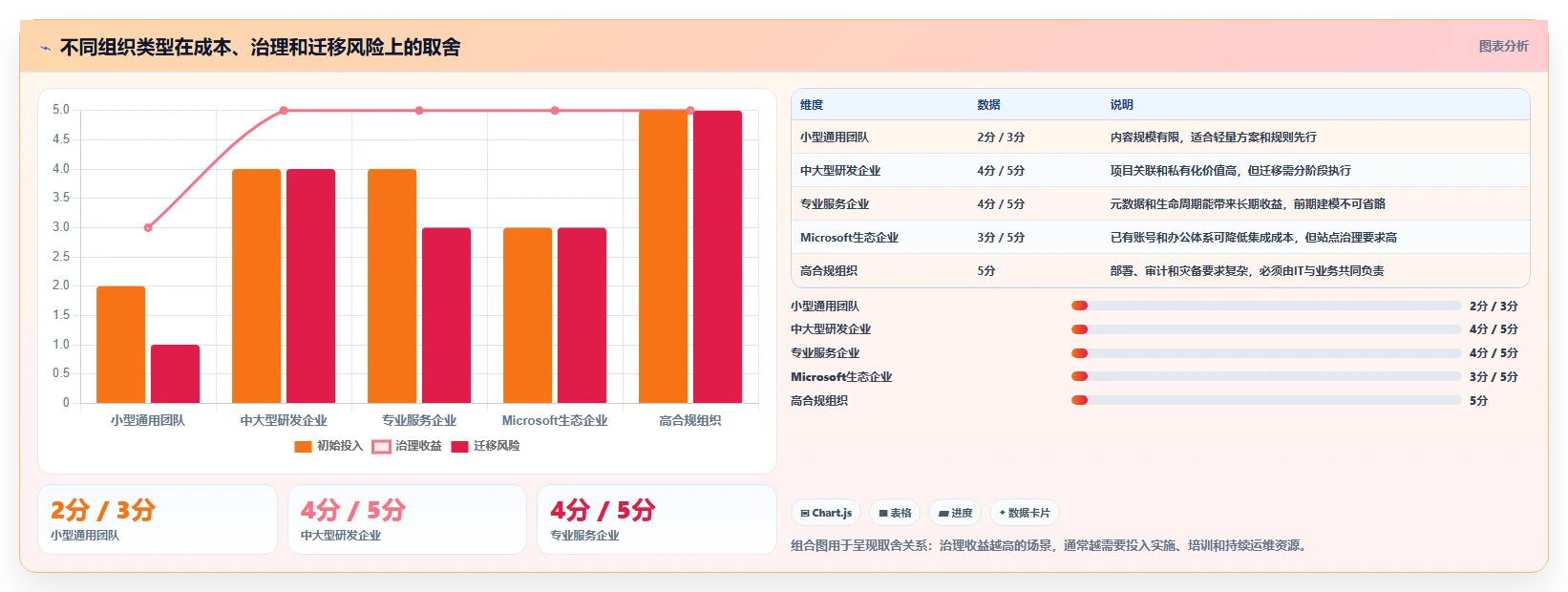The width and height of the screenshot is (1568, 592).
Task: Click the x-axis label 小型通用团队
Action: click(x=148, y=420)
